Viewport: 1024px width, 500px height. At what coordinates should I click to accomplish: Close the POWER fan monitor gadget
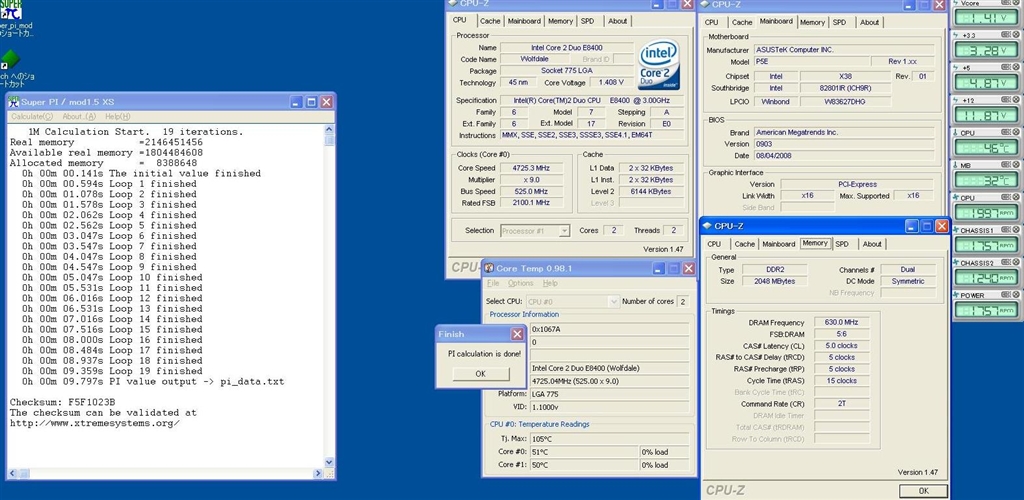1015,296
